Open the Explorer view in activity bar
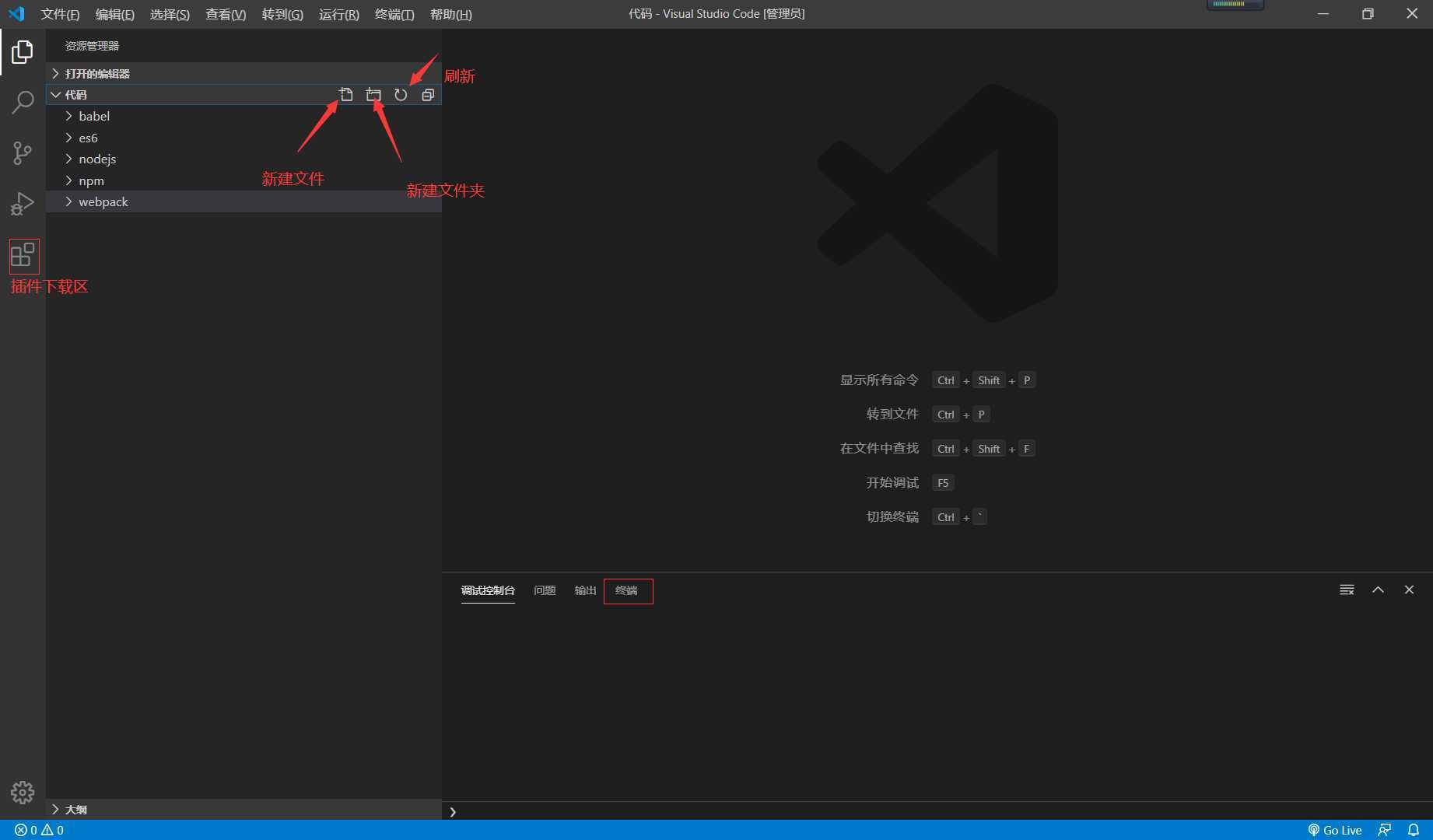This screenshot has height=840, width=1433. point(23,52)
